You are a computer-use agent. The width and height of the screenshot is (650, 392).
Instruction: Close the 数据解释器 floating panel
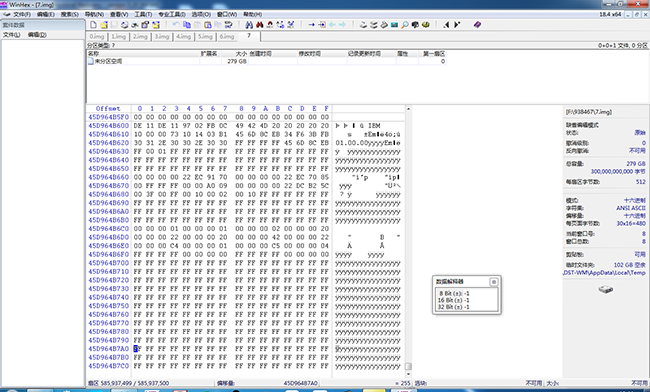click(x=494, y=282)
